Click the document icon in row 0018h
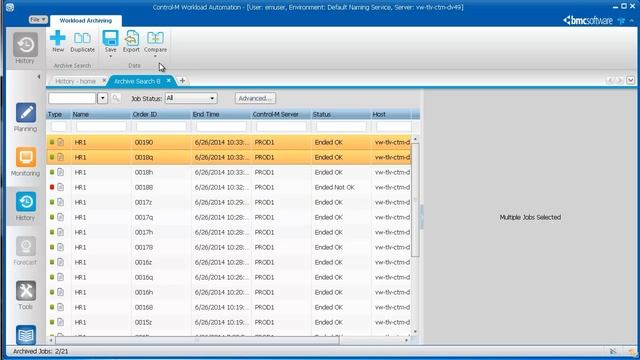The height and width of the screenshot is (360, 640). pos(60,172)
